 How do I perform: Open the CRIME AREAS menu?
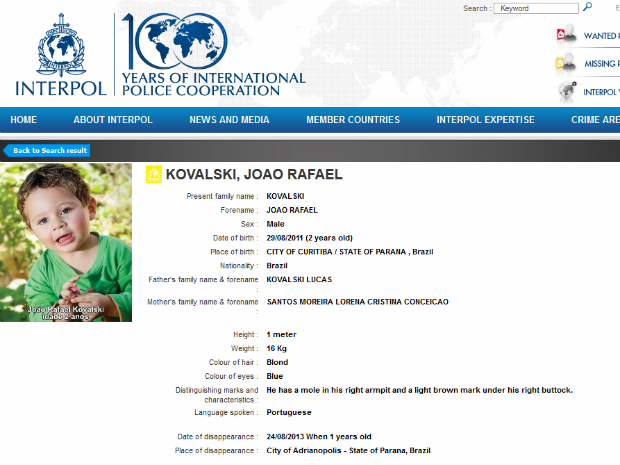594,120
